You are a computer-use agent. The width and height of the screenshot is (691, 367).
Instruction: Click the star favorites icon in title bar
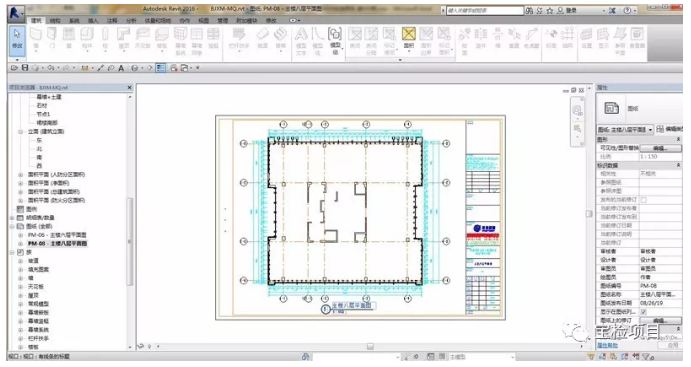click(550, 11)
